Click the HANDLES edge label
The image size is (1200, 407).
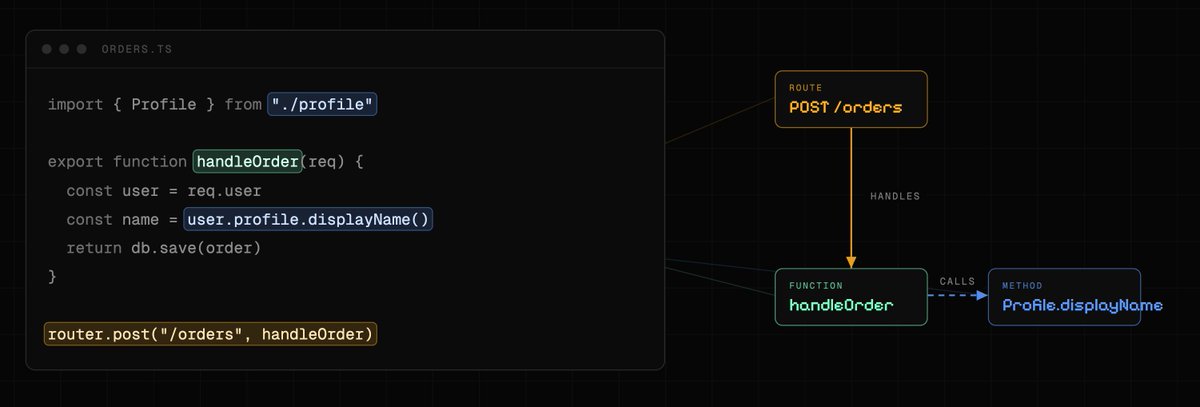pyautogui.click(x=894, y=197)
